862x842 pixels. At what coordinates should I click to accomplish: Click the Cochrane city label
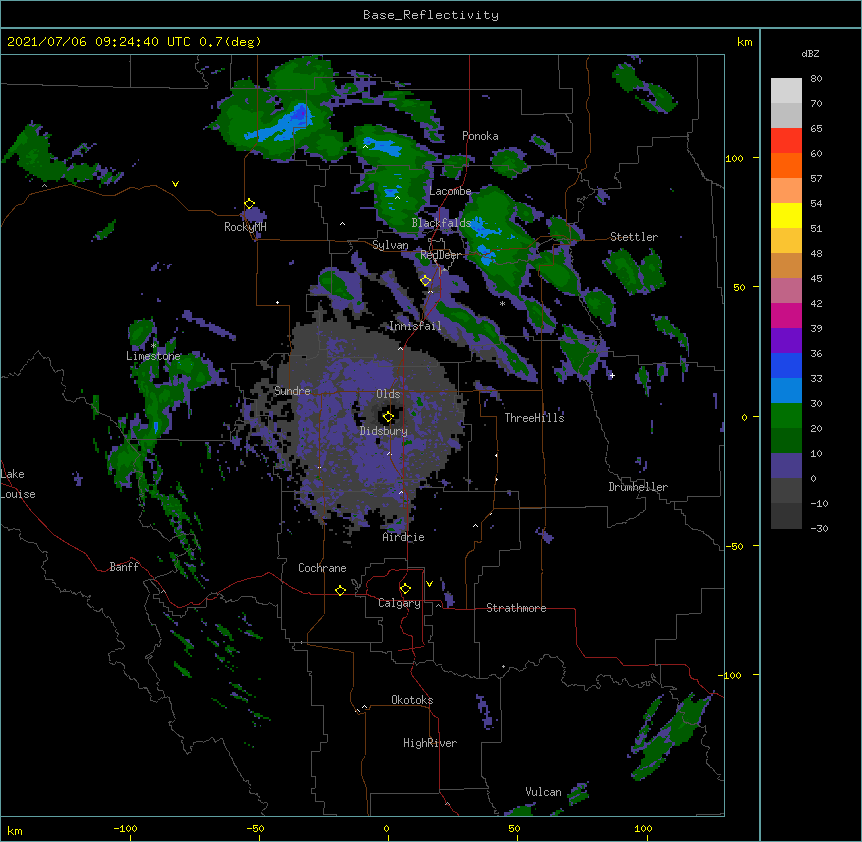(322, 568)
